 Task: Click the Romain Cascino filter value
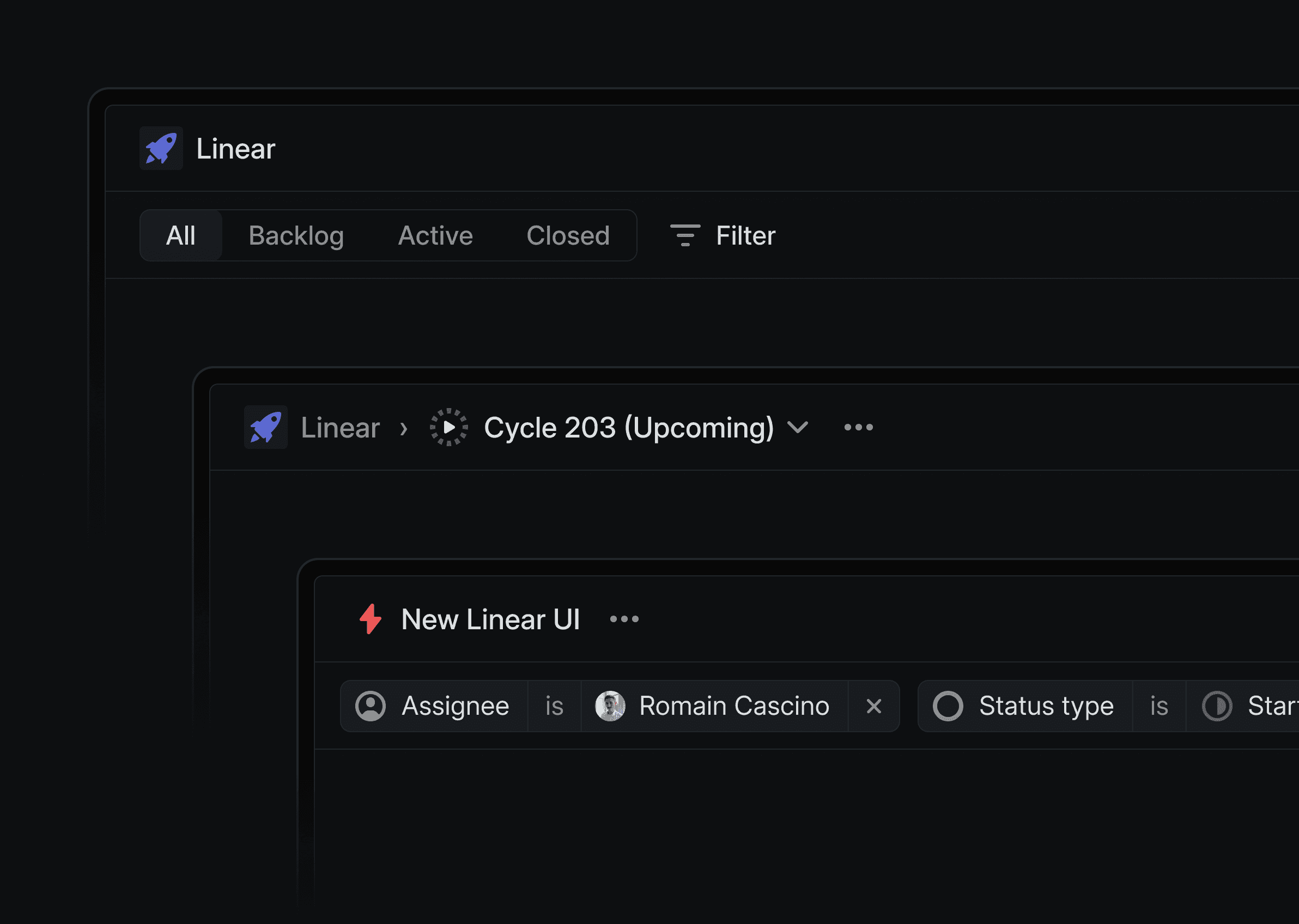tap(734, 706)
